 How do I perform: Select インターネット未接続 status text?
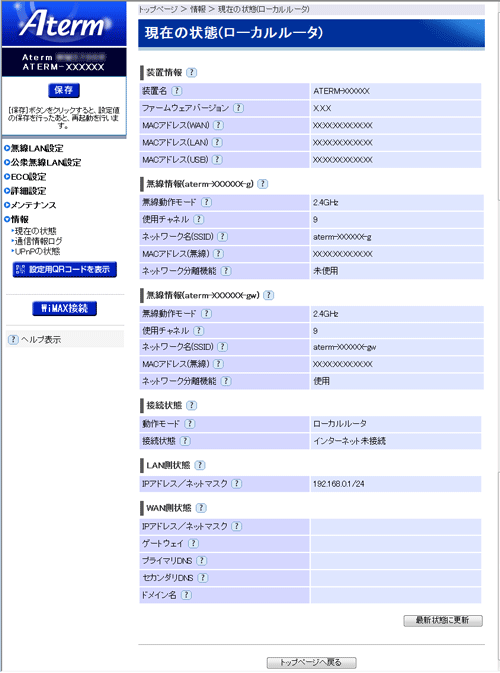click(349, 441)
